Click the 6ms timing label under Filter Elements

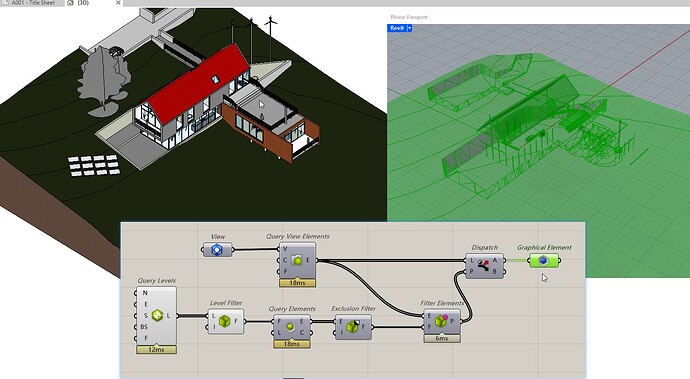click(442, 338)
